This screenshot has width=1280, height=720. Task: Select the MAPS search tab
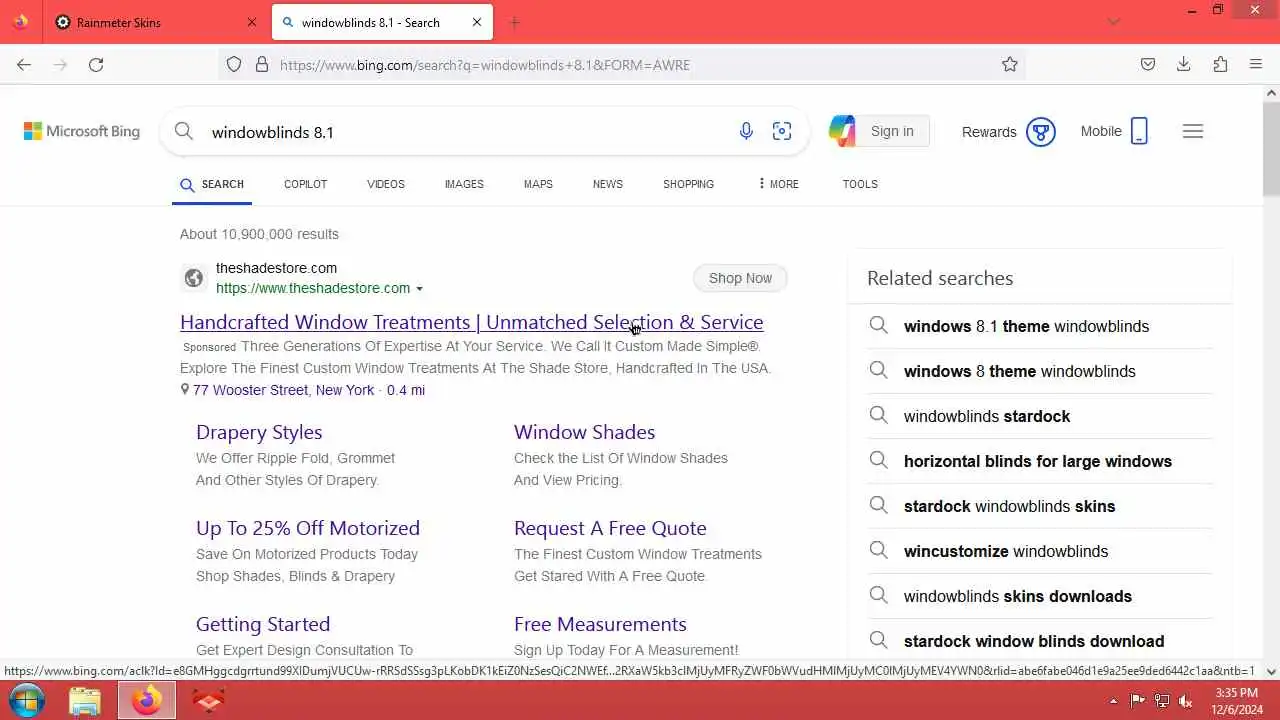[x=538, y=184]
